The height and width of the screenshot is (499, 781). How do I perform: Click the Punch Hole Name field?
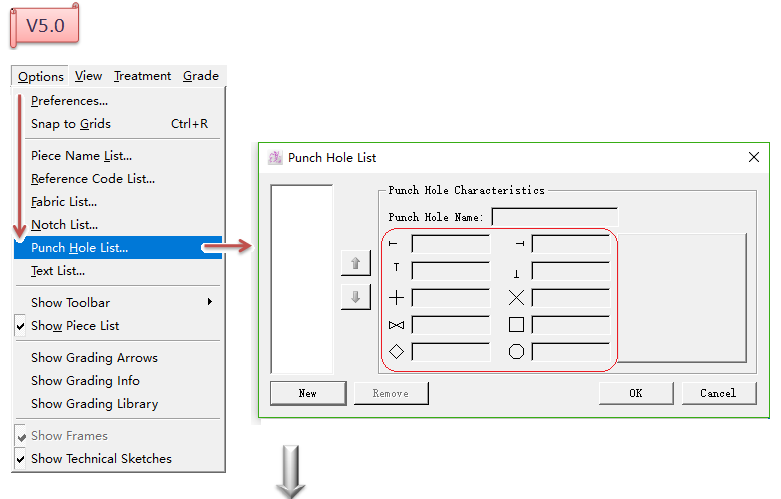point(554,217)
